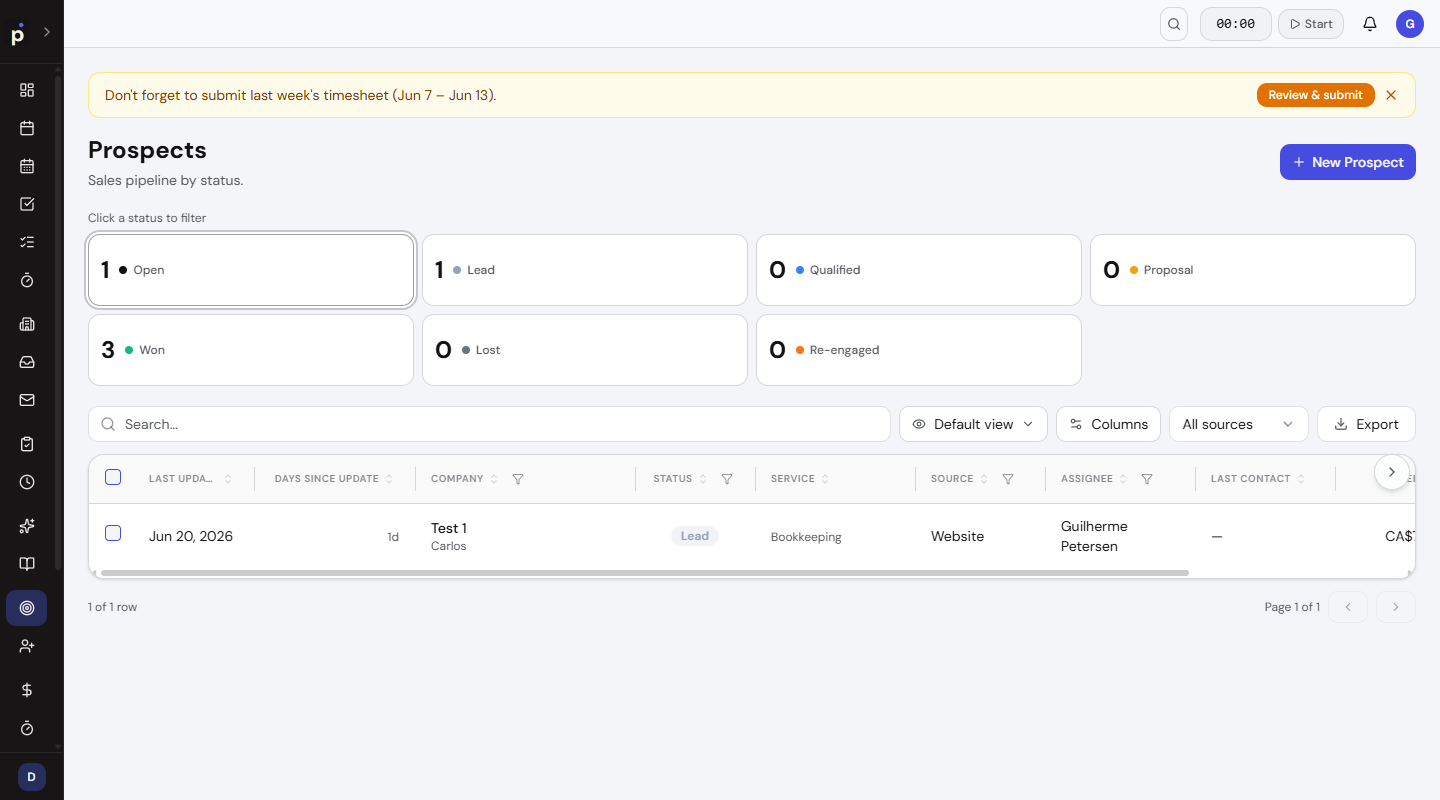
Task: Open the Columns settings button
Action: coord(1108,424)
